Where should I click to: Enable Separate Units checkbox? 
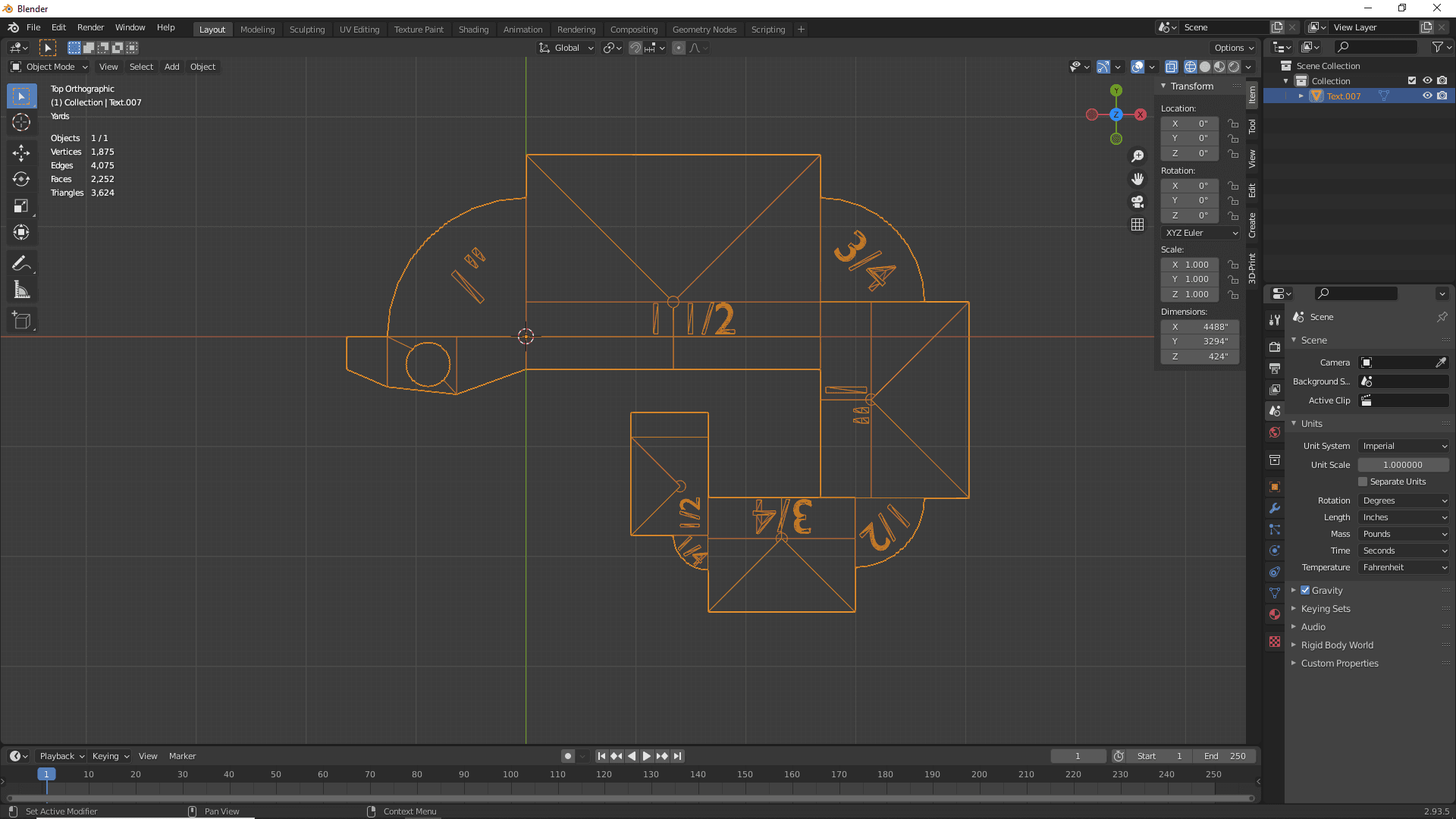[x=1363, y=482]
